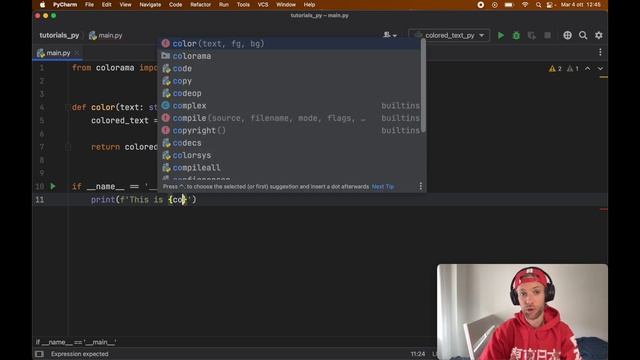Click the Wi-Fi status icon
Image resolution: width=640 pixels, height=360 pixels.
pyautogui.click(x=525, y=5)
